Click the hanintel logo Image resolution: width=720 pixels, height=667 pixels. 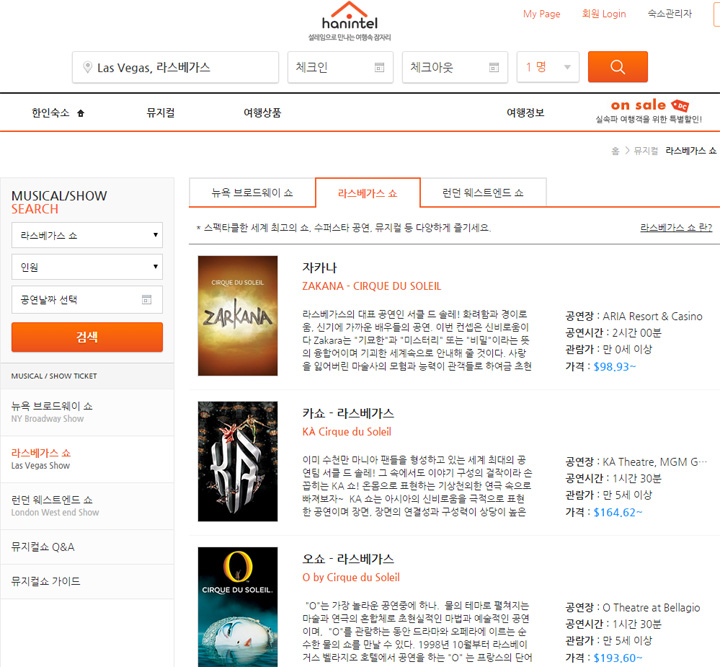point(349,22)
